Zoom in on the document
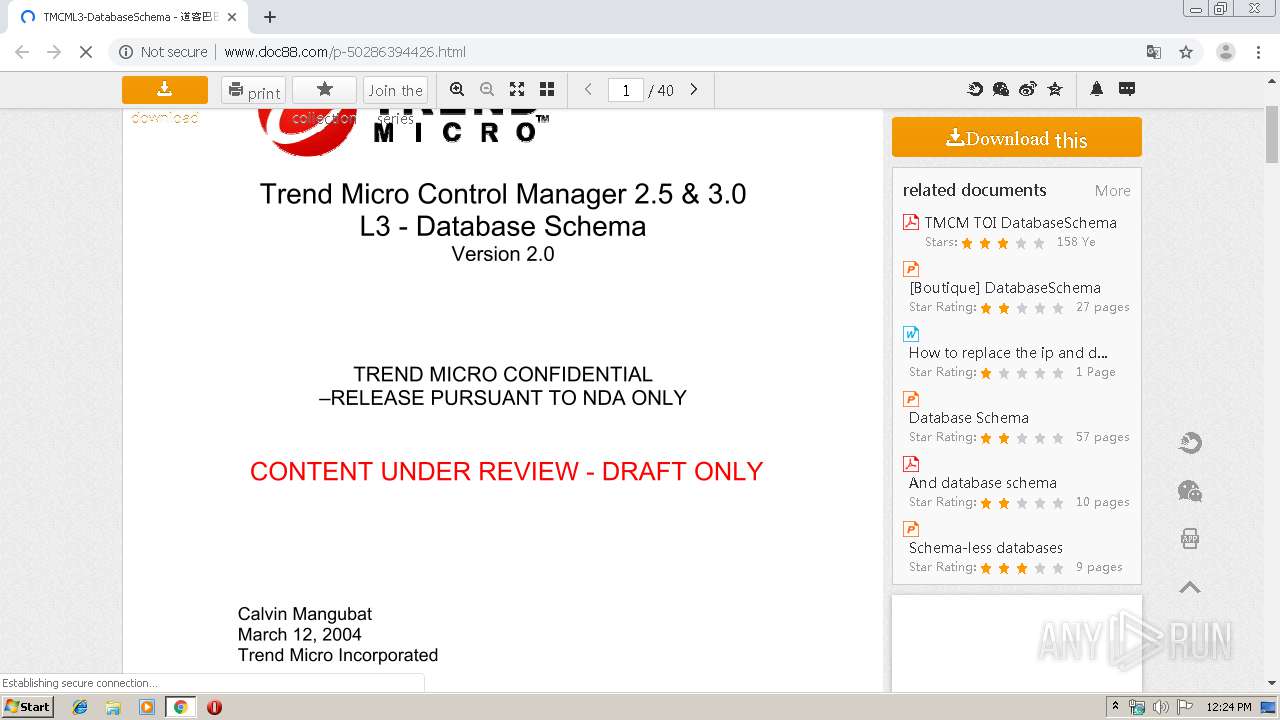This screenshot has height=720, width=1280. [x=457, y=89]
